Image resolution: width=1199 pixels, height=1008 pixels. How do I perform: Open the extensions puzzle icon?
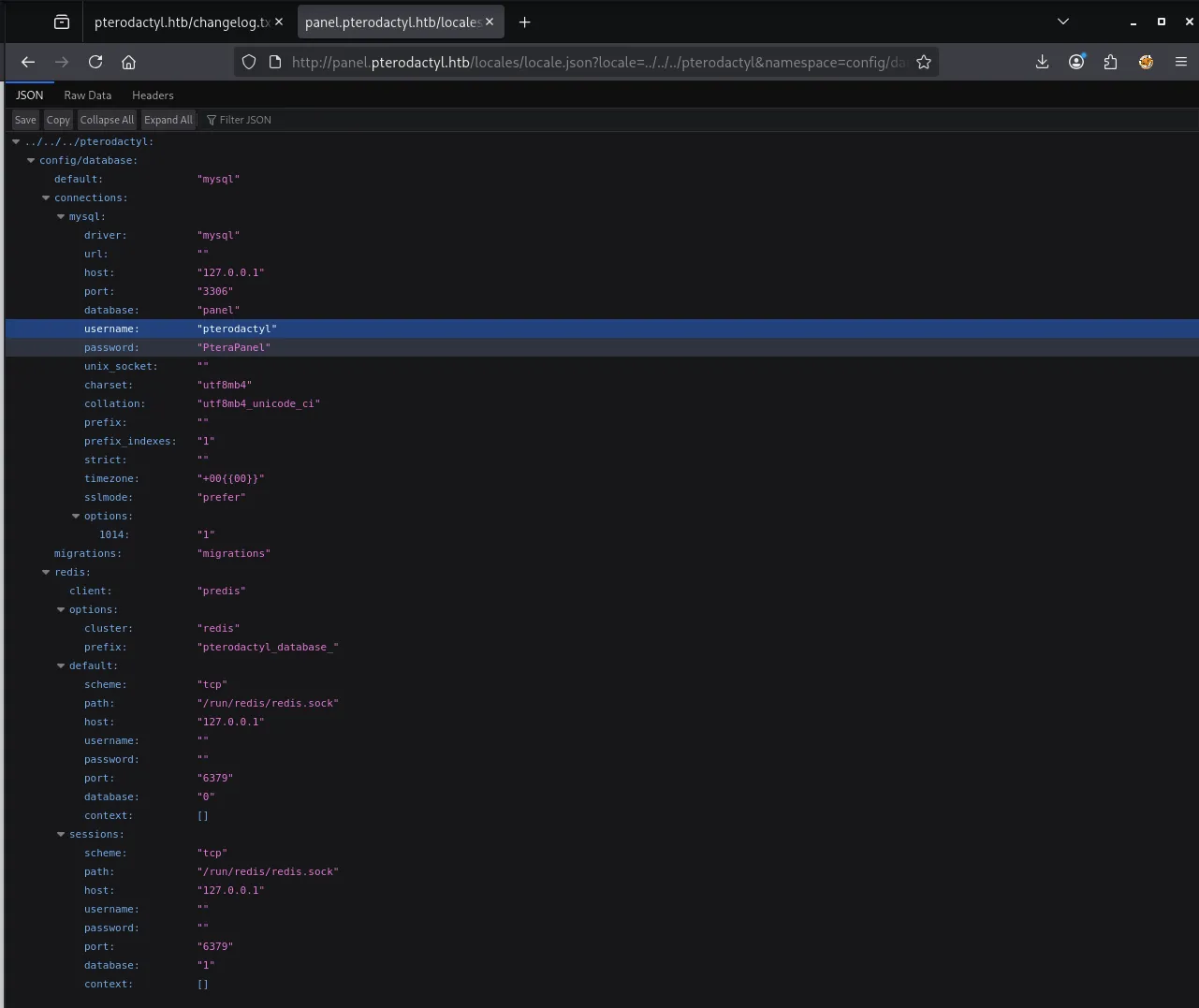point(1110,62)
